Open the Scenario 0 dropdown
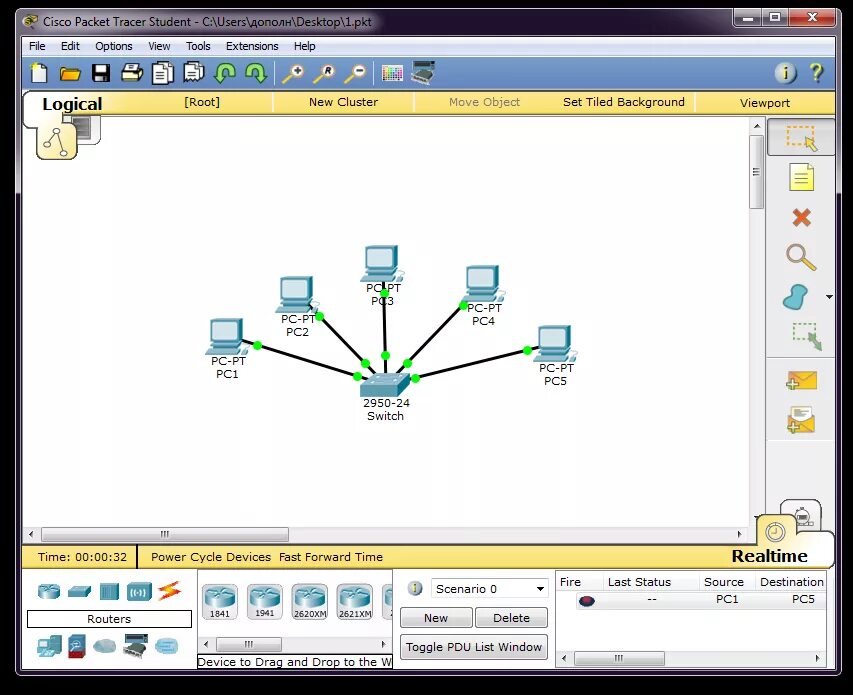 pyautogui.click(x=489, y=588)
